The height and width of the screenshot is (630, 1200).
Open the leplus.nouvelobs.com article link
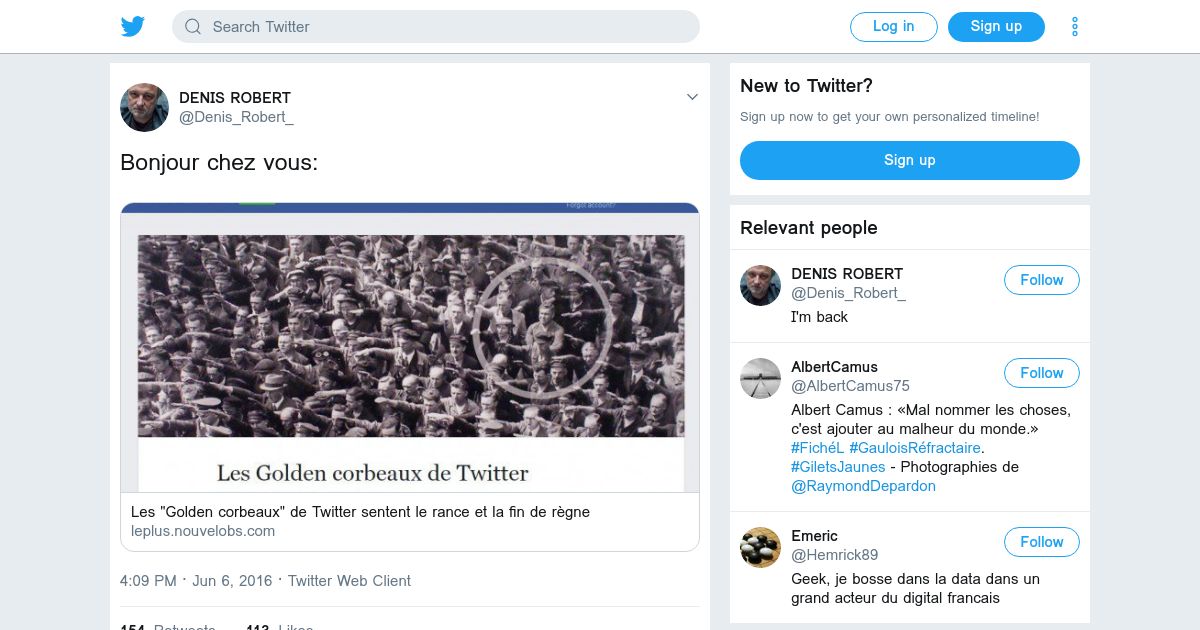click(x=203, y=531)
